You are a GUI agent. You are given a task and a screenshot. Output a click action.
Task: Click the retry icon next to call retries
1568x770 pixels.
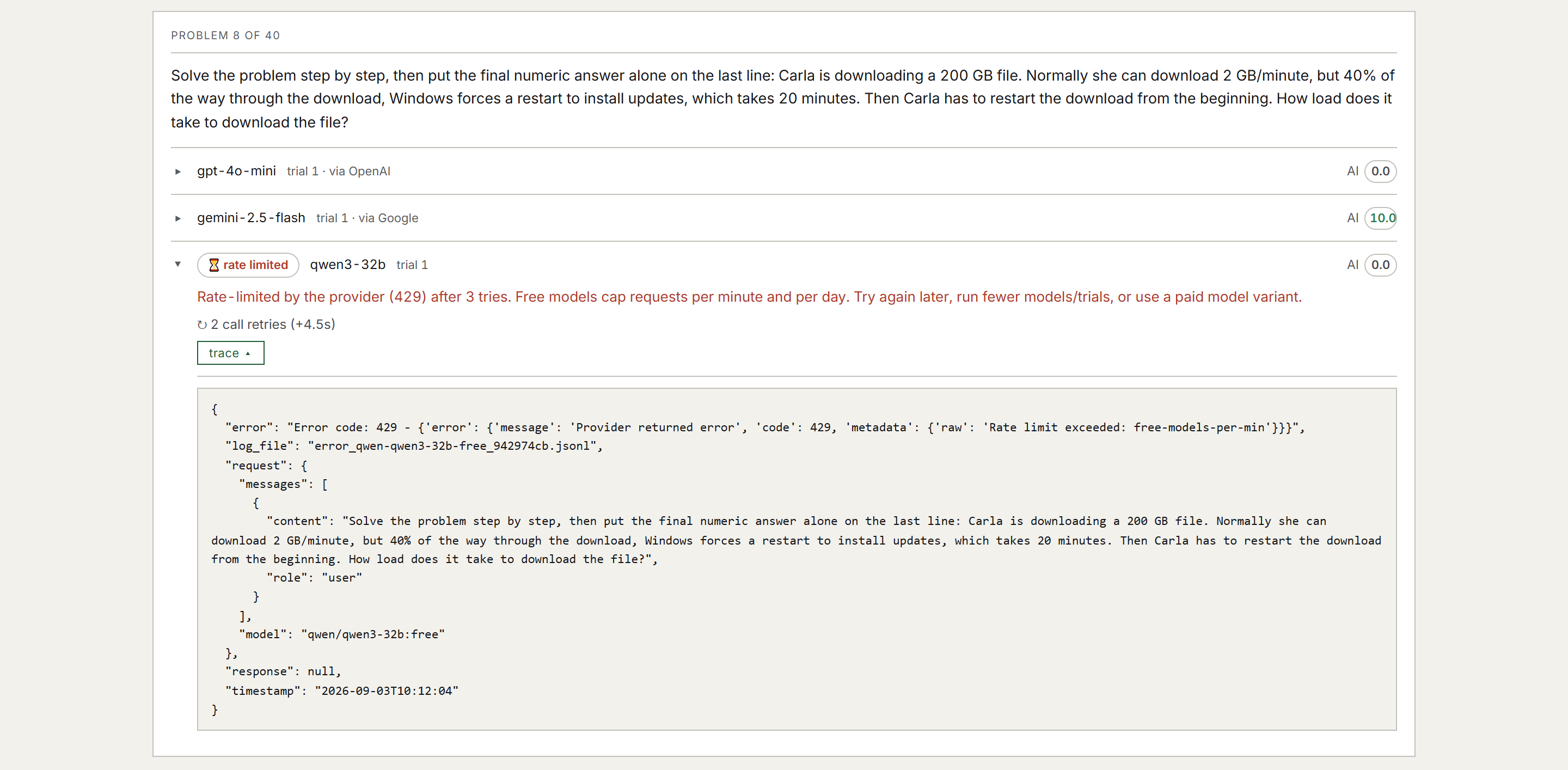(x=202, y=325)
